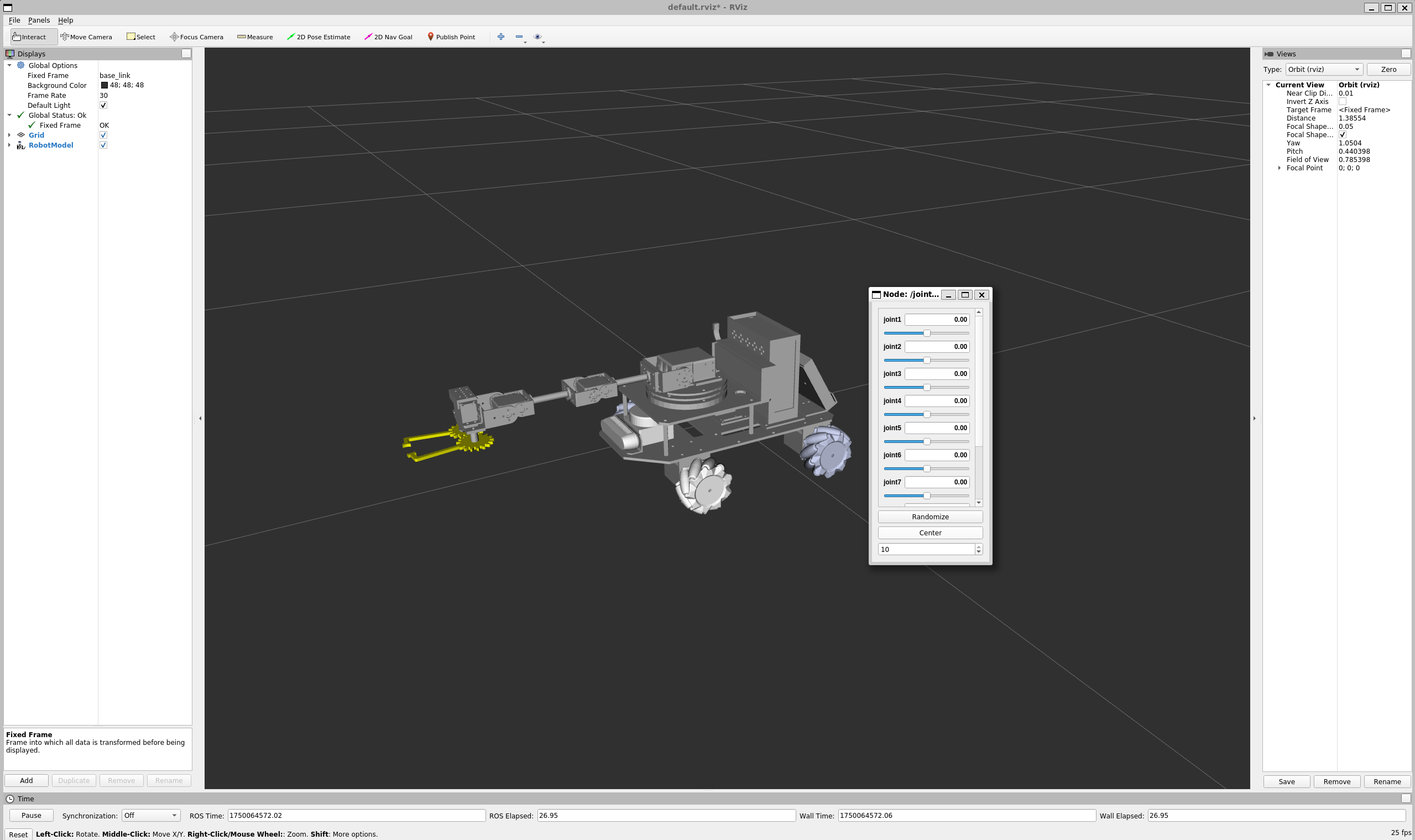Expand the Focal Point property
The width and height of the screenshot is (1415, 840).
tap(1280, 168)
